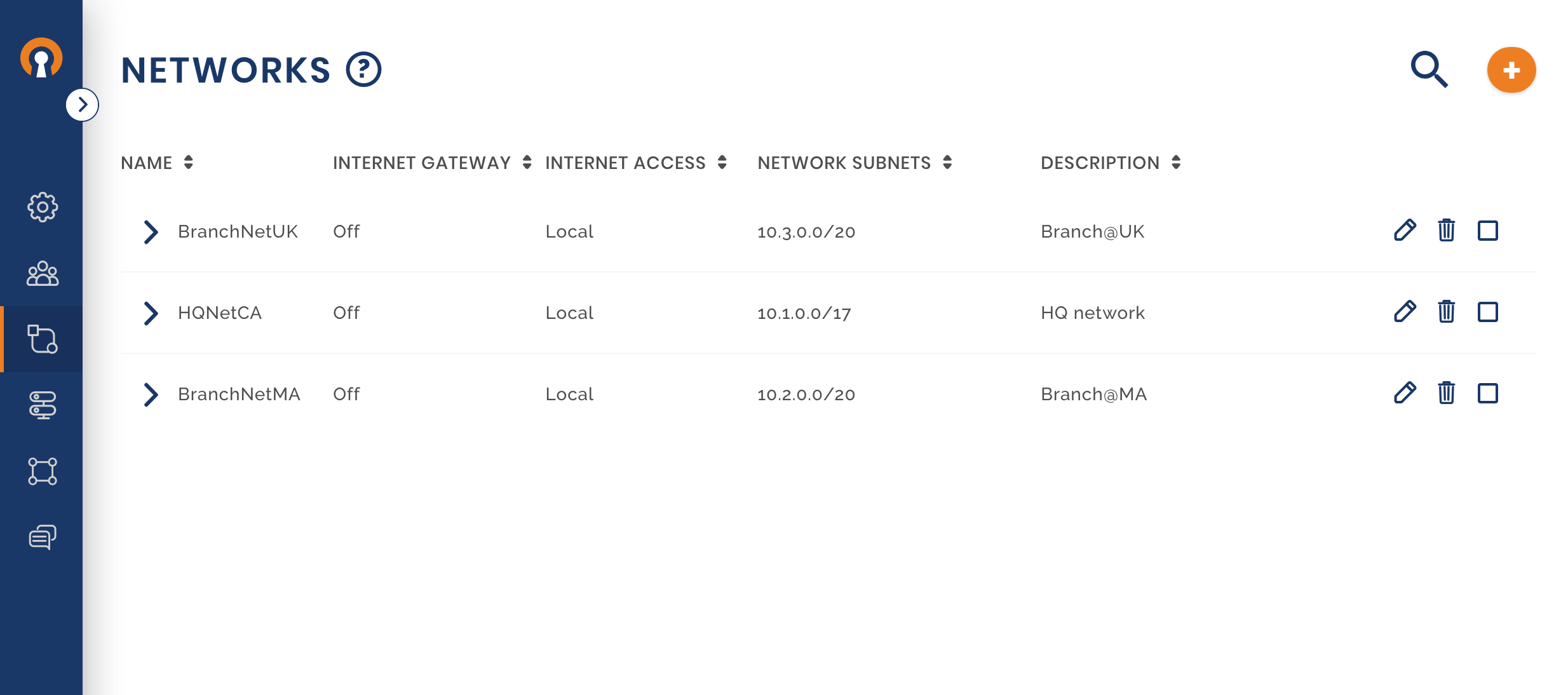Select the Networks item in sidebar
The image size is (1568, 695).
(43, 339)
